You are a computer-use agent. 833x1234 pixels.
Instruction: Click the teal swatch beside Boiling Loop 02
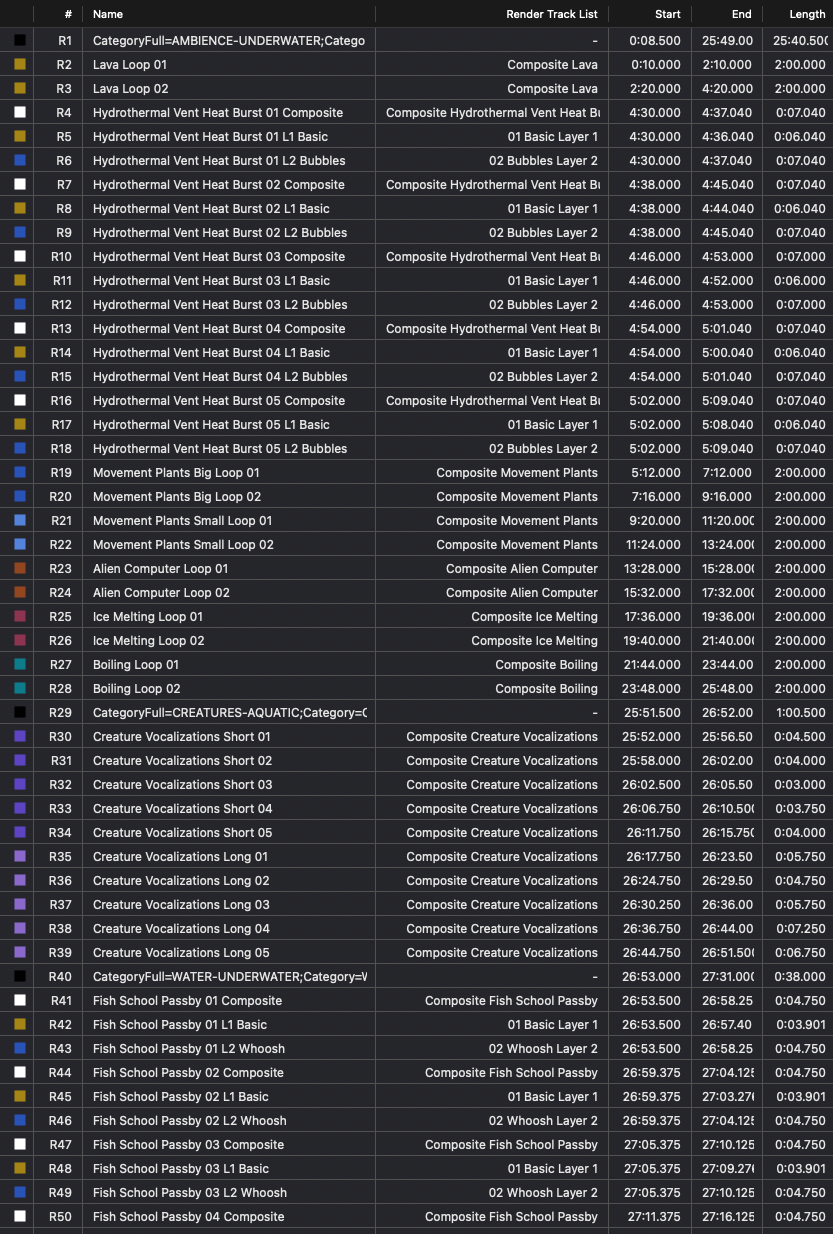tap(20, 689)
